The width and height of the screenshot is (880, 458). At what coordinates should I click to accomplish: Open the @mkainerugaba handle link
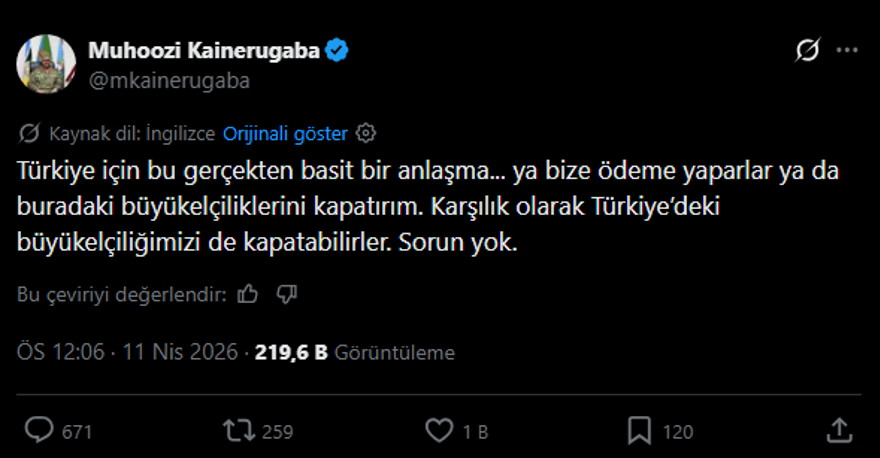click(x=169, y=80)
